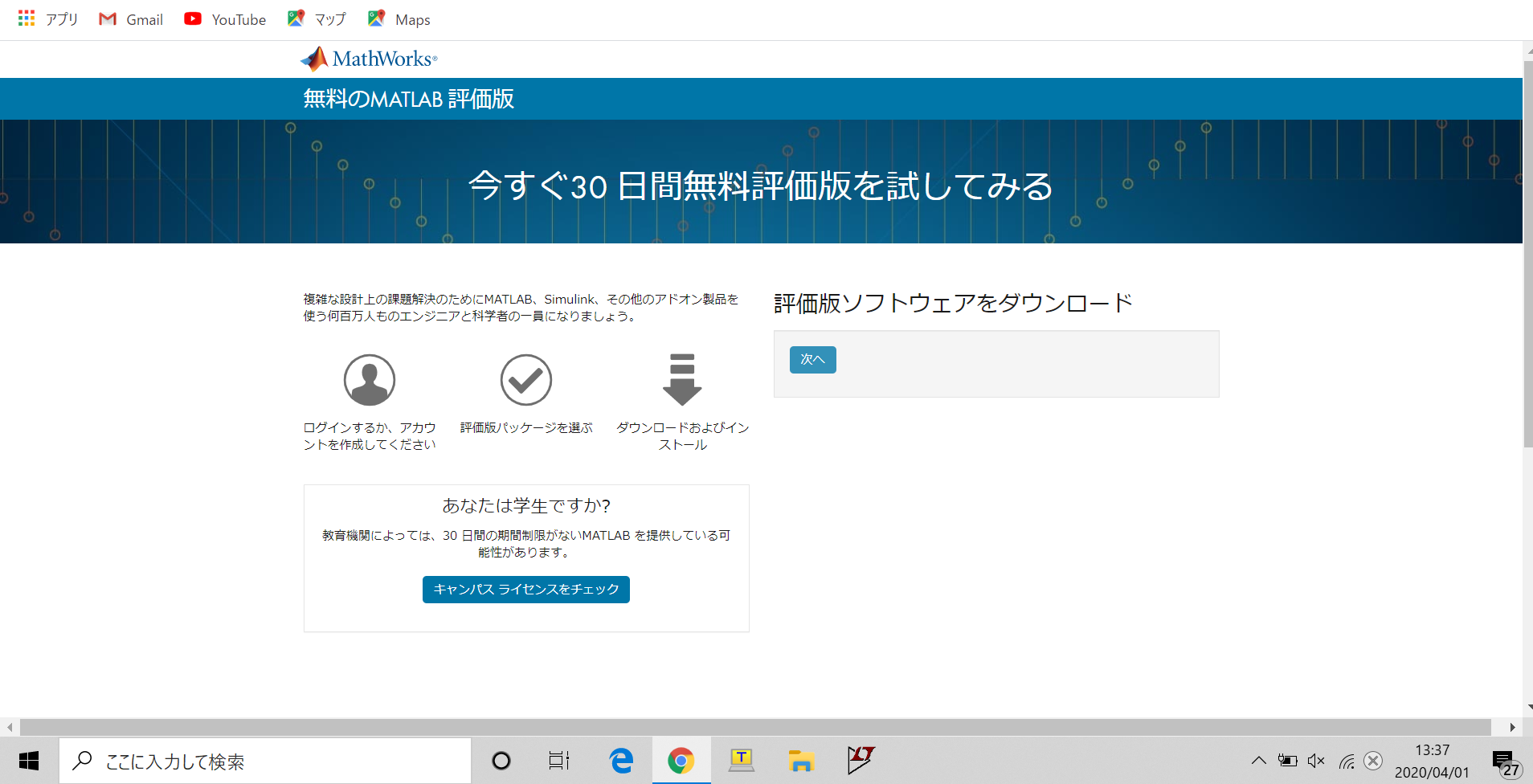Focus the taskbar search box

[265, 761]
